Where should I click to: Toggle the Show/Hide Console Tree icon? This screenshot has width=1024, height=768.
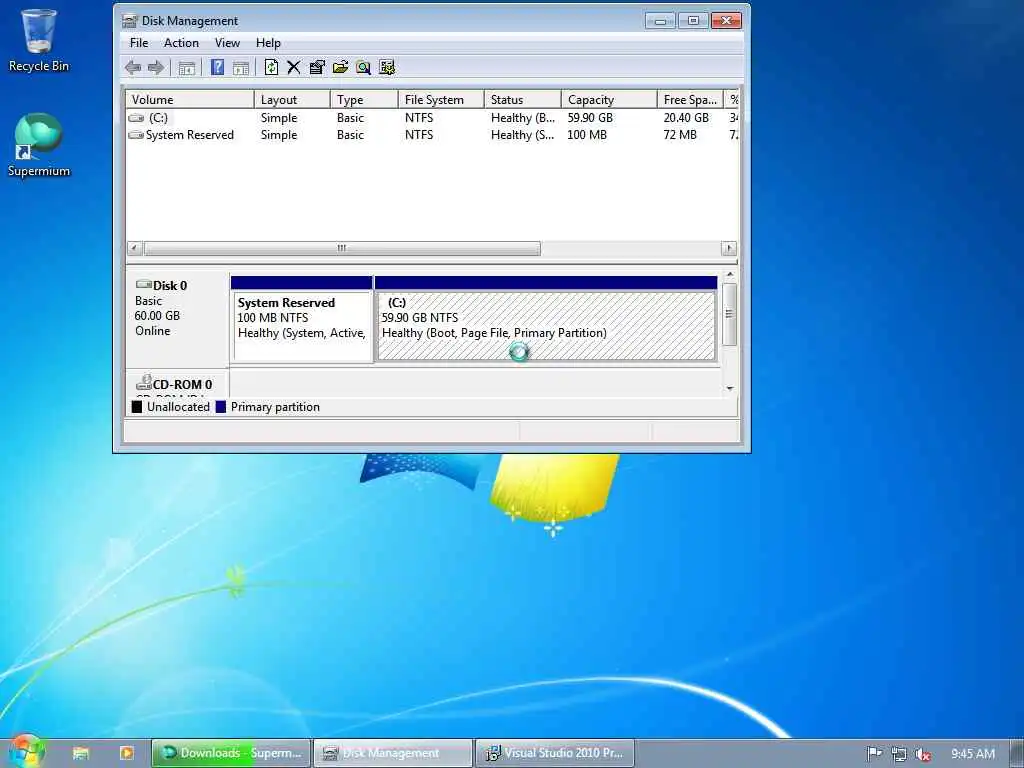187,68
